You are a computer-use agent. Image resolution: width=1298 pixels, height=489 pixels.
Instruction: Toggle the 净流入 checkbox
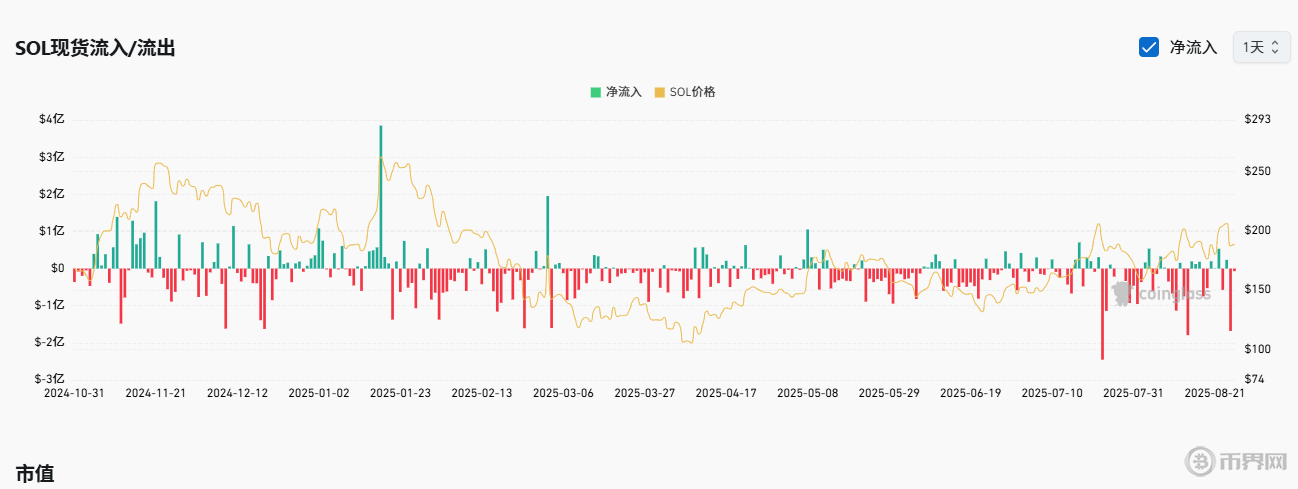pyautogui.click(x=1149, y=47)
